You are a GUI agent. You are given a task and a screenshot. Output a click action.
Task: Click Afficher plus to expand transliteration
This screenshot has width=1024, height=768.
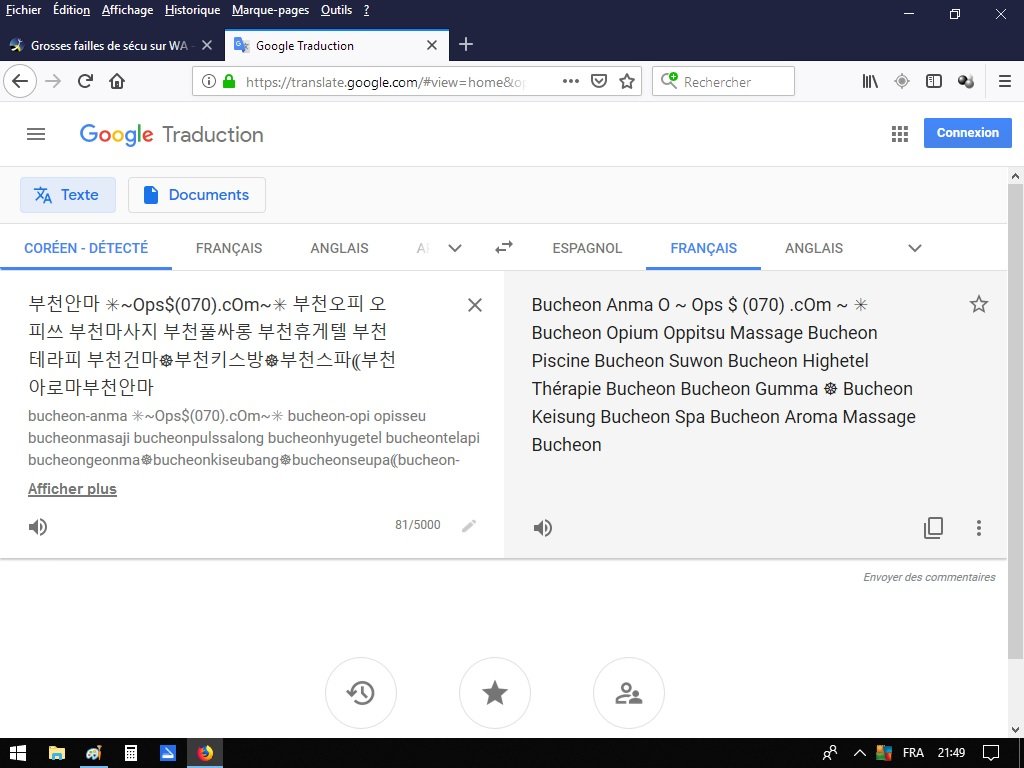[72, 488]
